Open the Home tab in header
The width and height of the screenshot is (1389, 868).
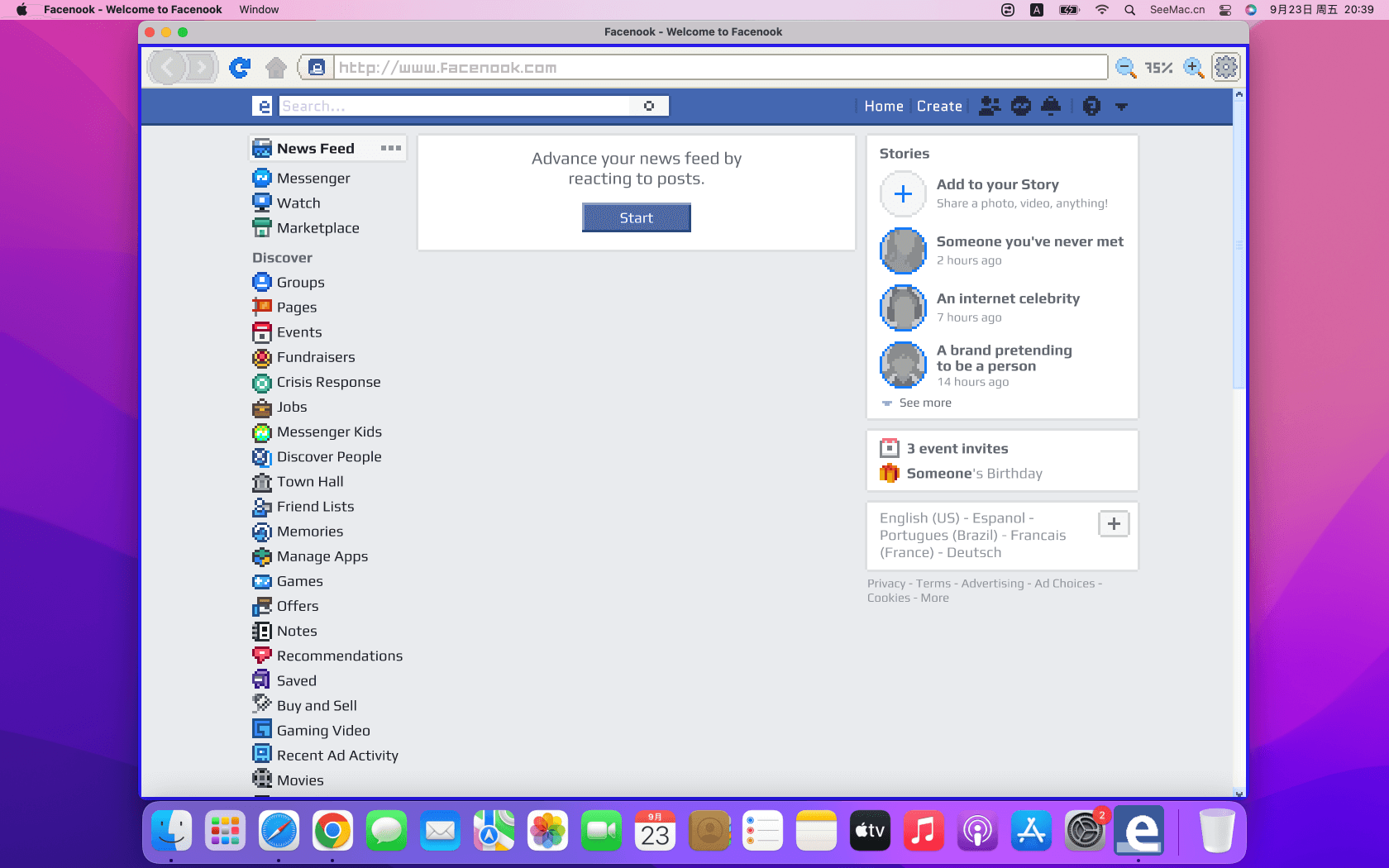point(883,106)
